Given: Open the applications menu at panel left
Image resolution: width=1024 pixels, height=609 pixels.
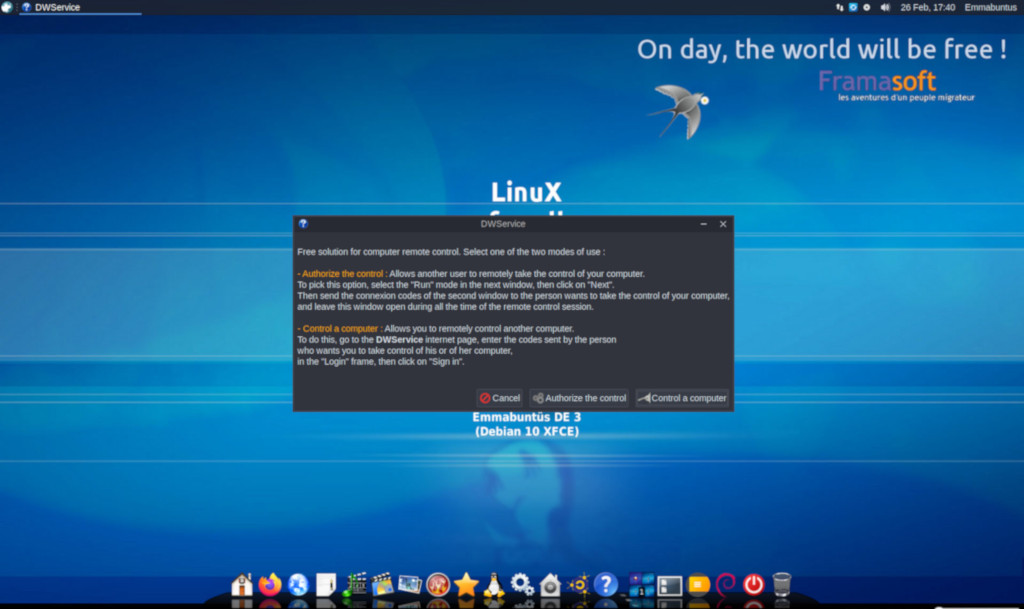Looking at the screenshot, I should click(x=7, y=7).
